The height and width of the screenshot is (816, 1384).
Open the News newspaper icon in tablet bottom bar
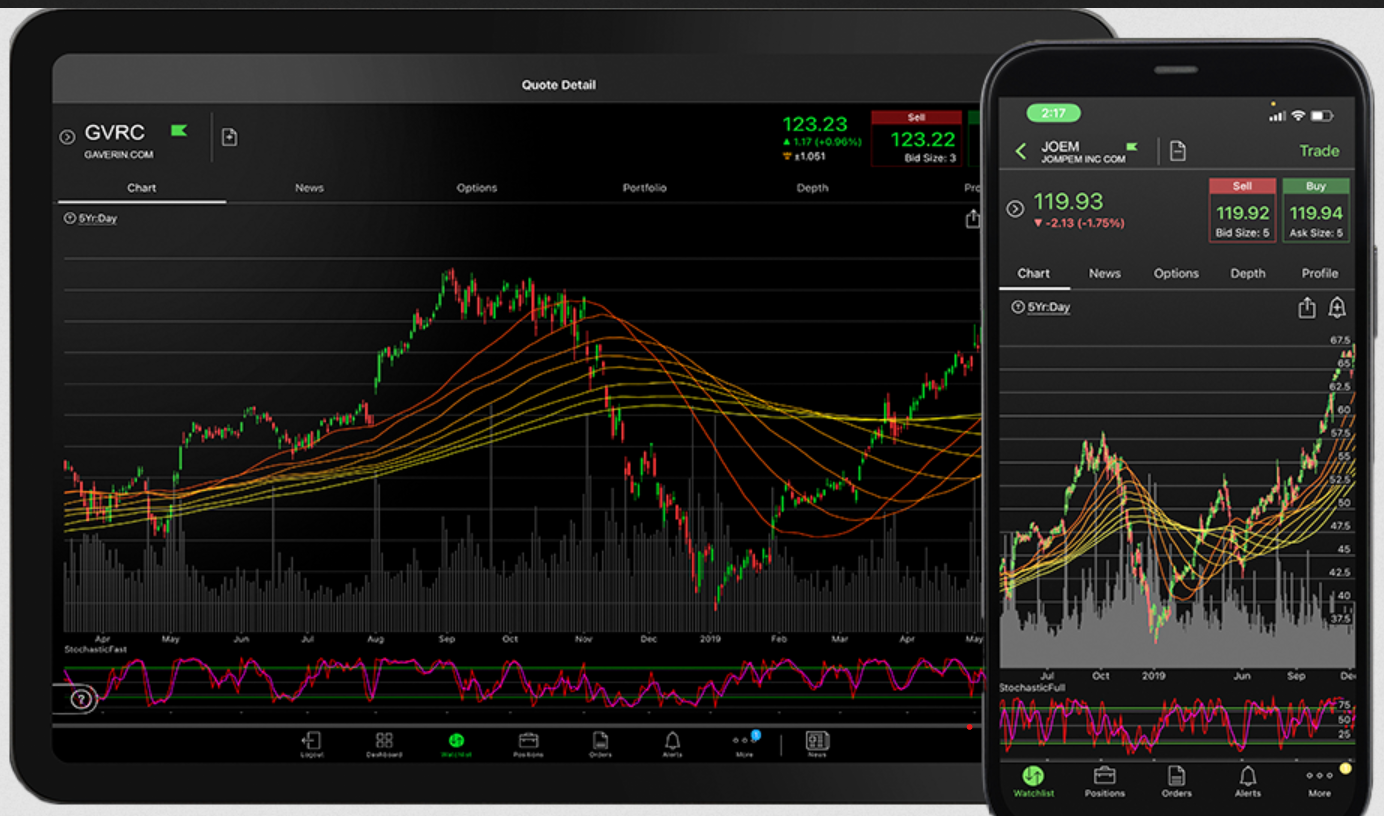[x=817, y=741]
